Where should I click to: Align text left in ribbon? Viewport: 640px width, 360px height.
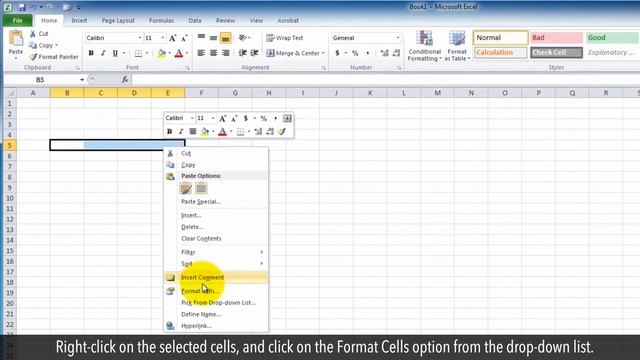click(x=201, y=53)
